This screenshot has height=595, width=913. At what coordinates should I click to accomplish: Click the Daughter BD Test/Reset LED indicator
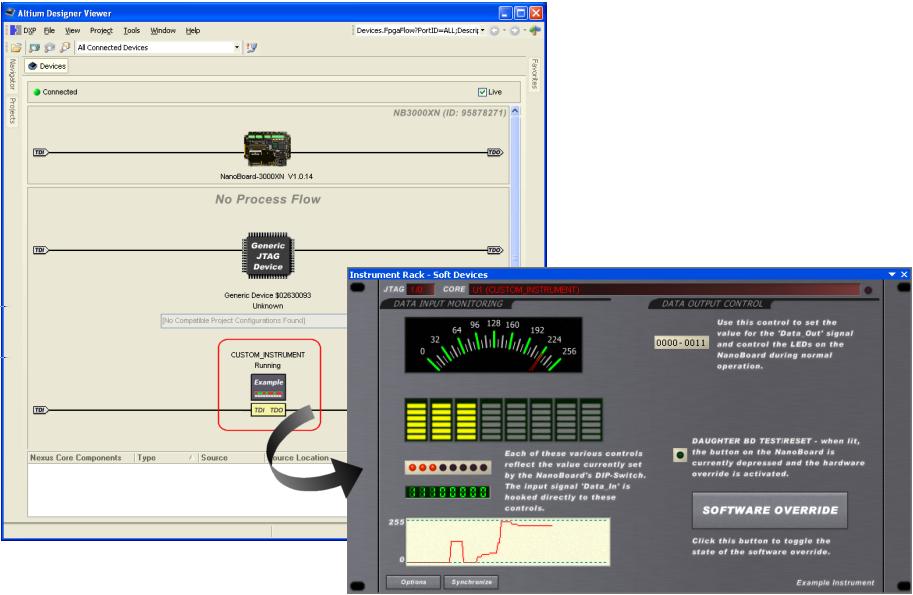coord(680,455)
